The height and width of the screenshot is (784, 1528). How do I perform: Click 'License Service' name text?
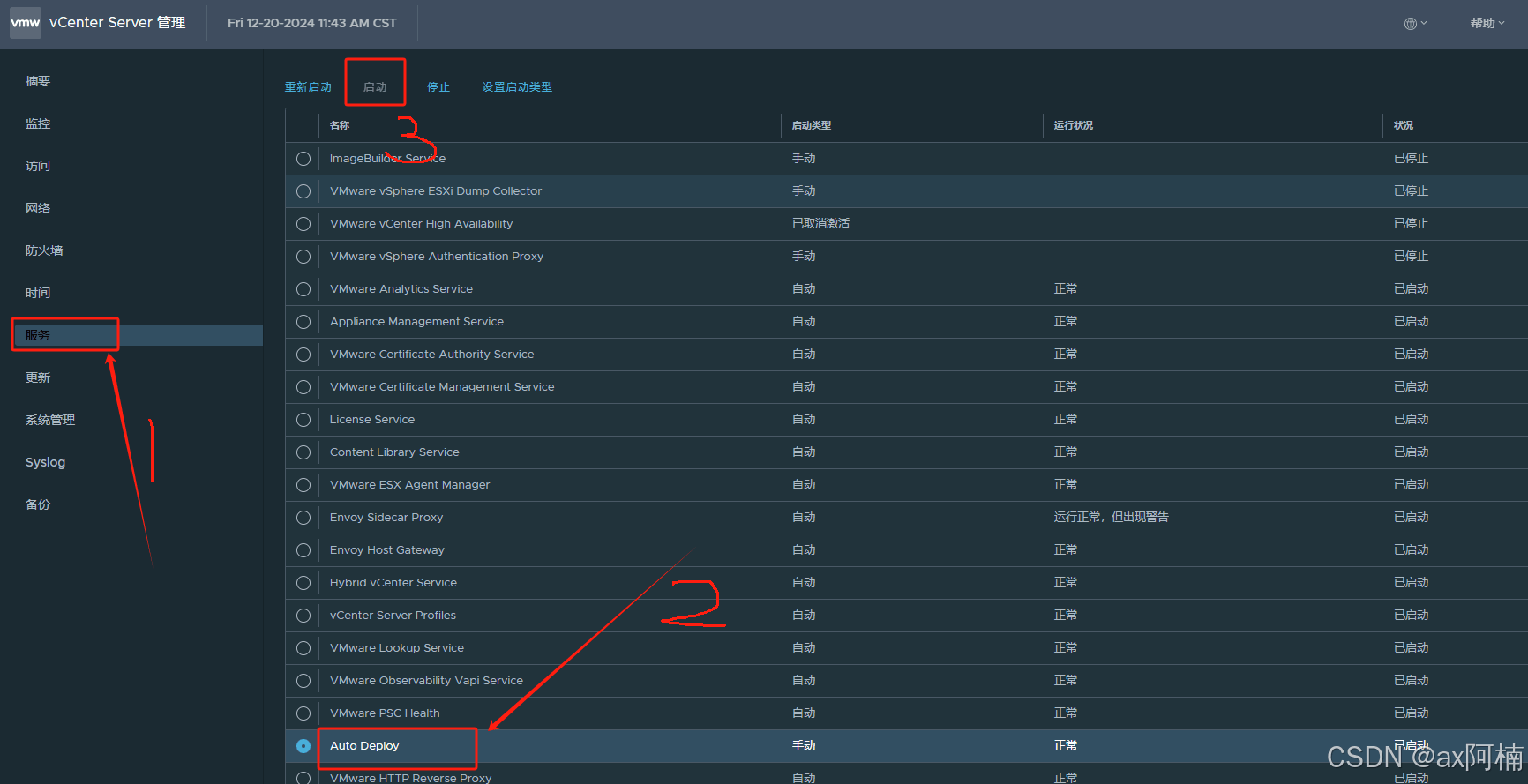(372, 420)
